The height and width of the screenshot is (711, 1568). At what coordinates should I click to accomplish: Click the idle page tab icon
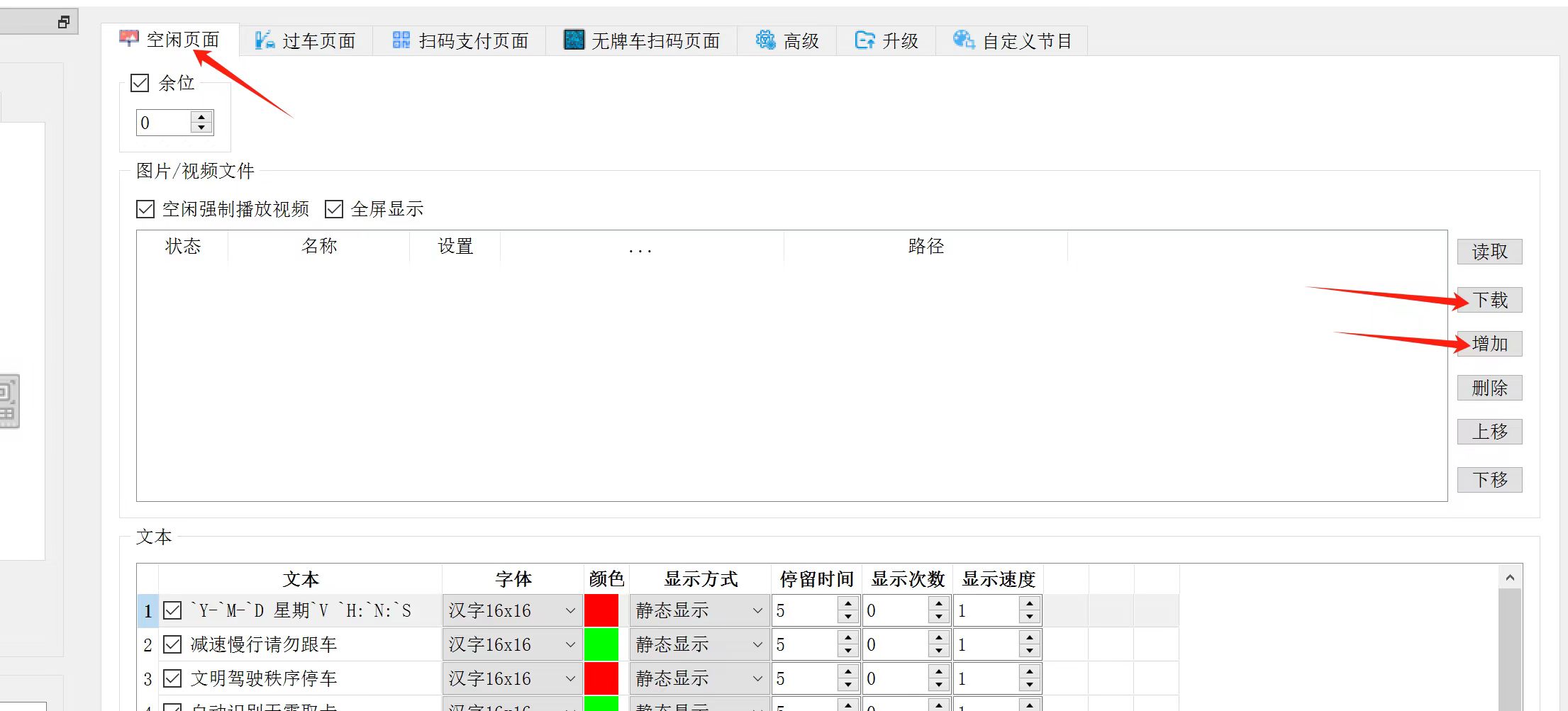tap(128, 38)
